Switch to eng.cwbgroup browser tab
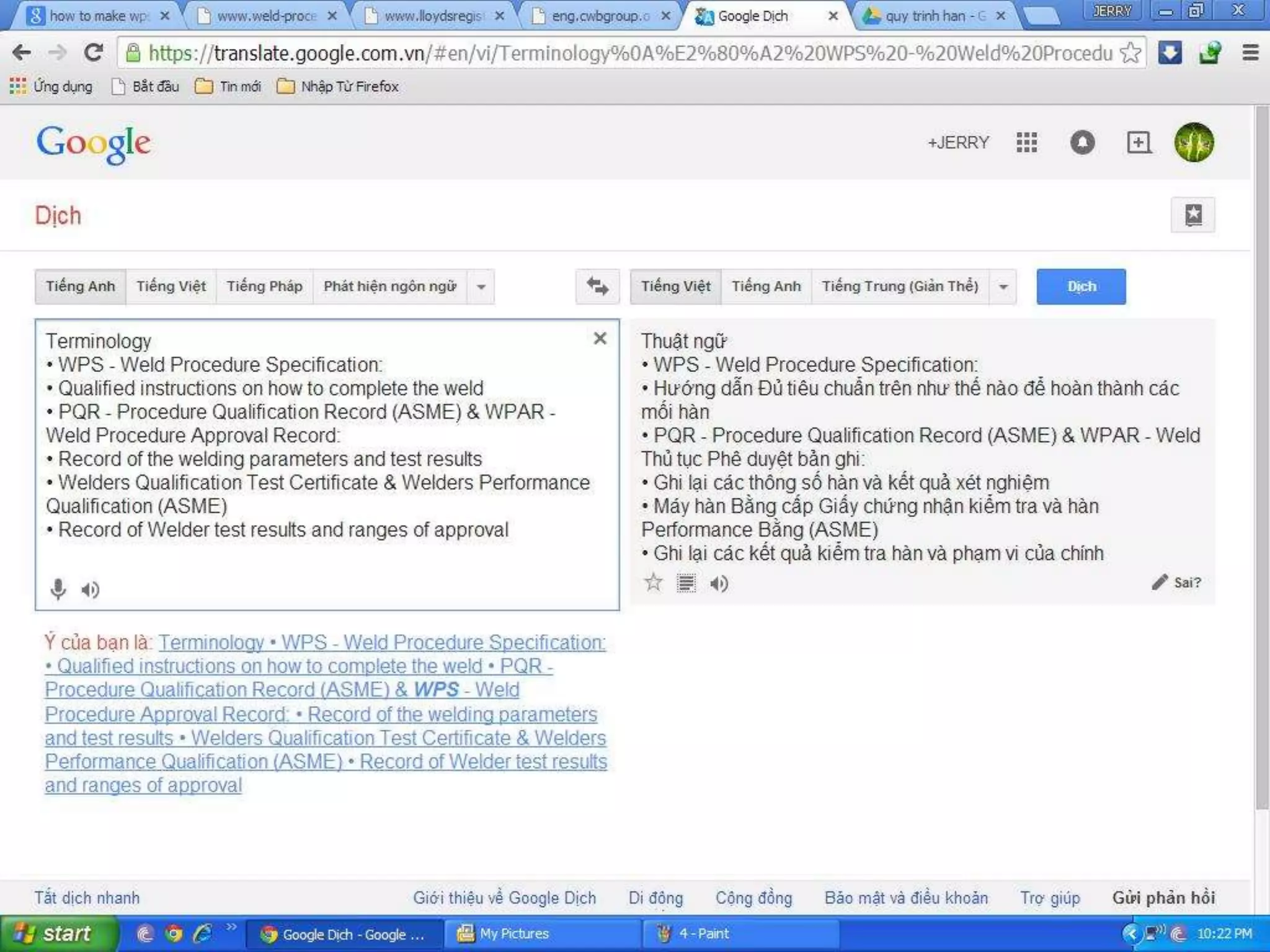This screenshot has height=952, width=1270. (x=599, y=16)
